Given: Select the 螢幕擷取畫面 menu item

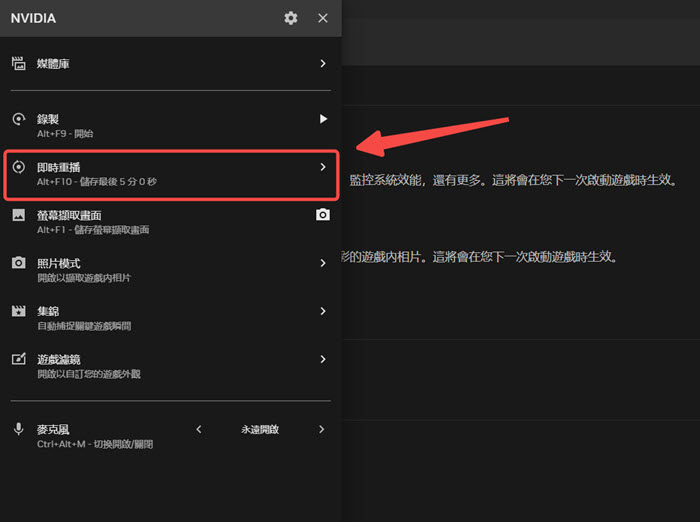Looking at the screenshot, I should [x=171, y=222].
